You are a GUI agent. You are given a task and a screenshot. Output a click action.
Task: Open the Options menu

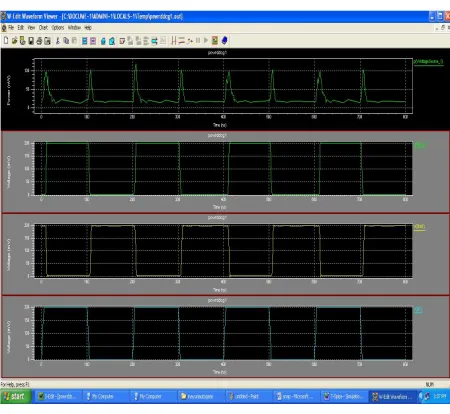(x=58, y=28)
